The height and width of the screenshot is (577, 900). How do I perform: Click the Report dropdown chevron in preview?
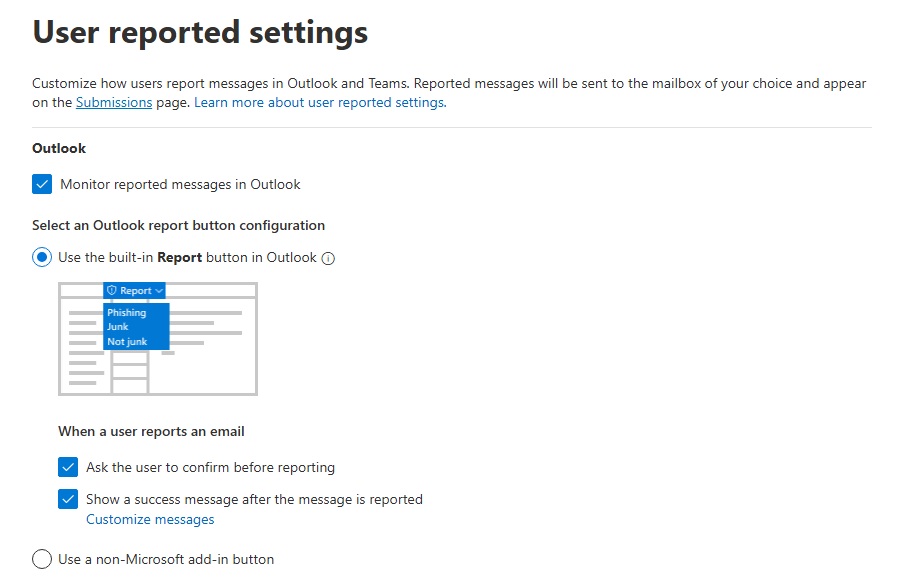[159, 291]
